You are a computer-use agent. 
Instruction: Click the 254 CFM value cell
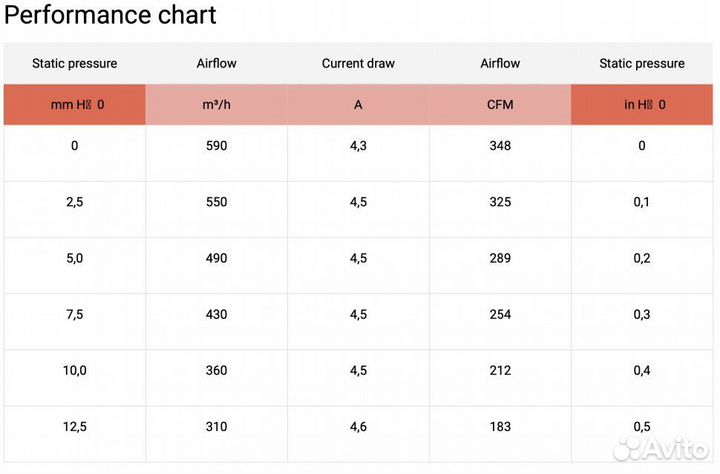tap(500, 315)
